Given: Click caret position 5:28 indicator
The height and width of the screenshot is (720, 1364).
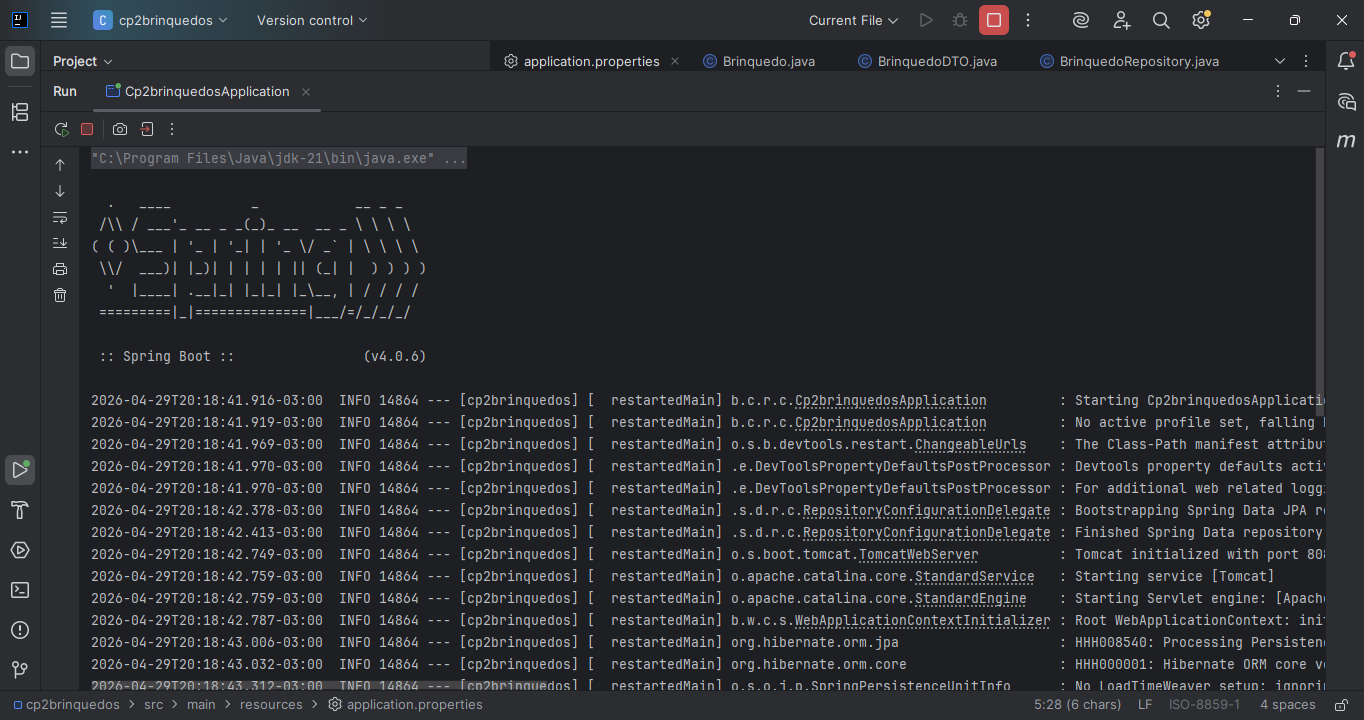Looking at the screenshot, I should click(1078, 704).
